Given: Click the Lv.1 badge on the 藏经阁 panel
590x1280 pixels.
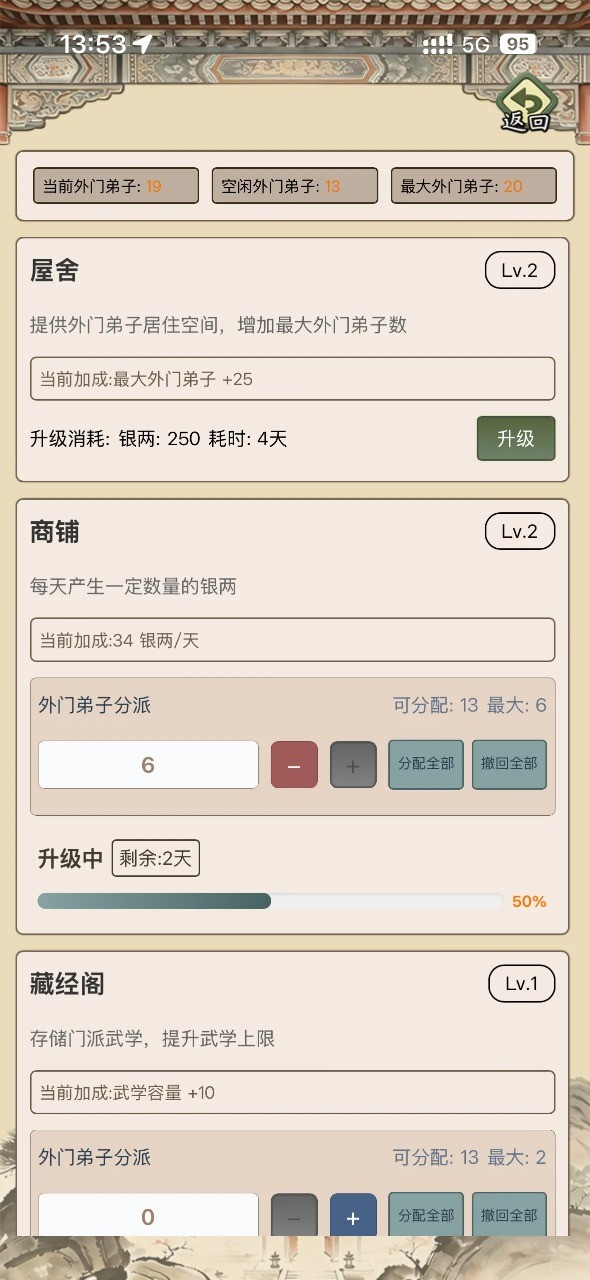Looking at the screenshot, I should coord(521,983).
